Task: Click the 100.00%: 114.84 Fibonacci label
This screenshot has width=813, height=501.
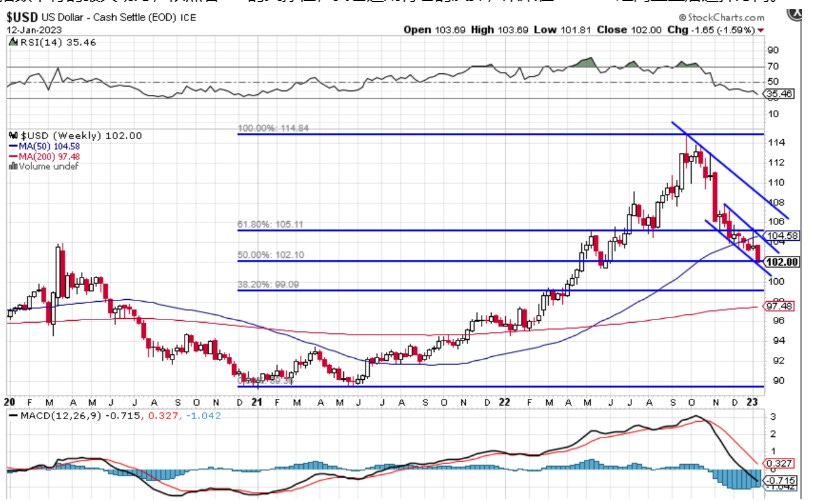Action: click(x=270, y=128)
